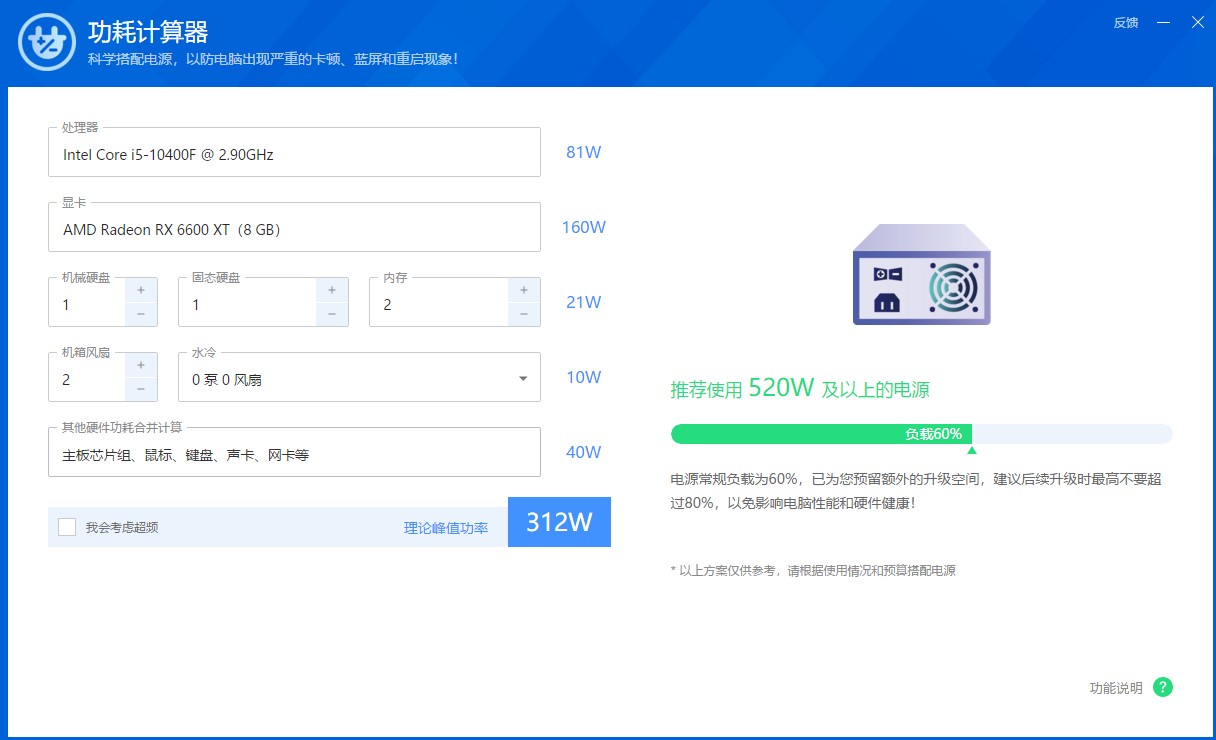Click the green help question mark icon
Viewport: 1216px width, 740px height.
click(x=1162, y=687)
